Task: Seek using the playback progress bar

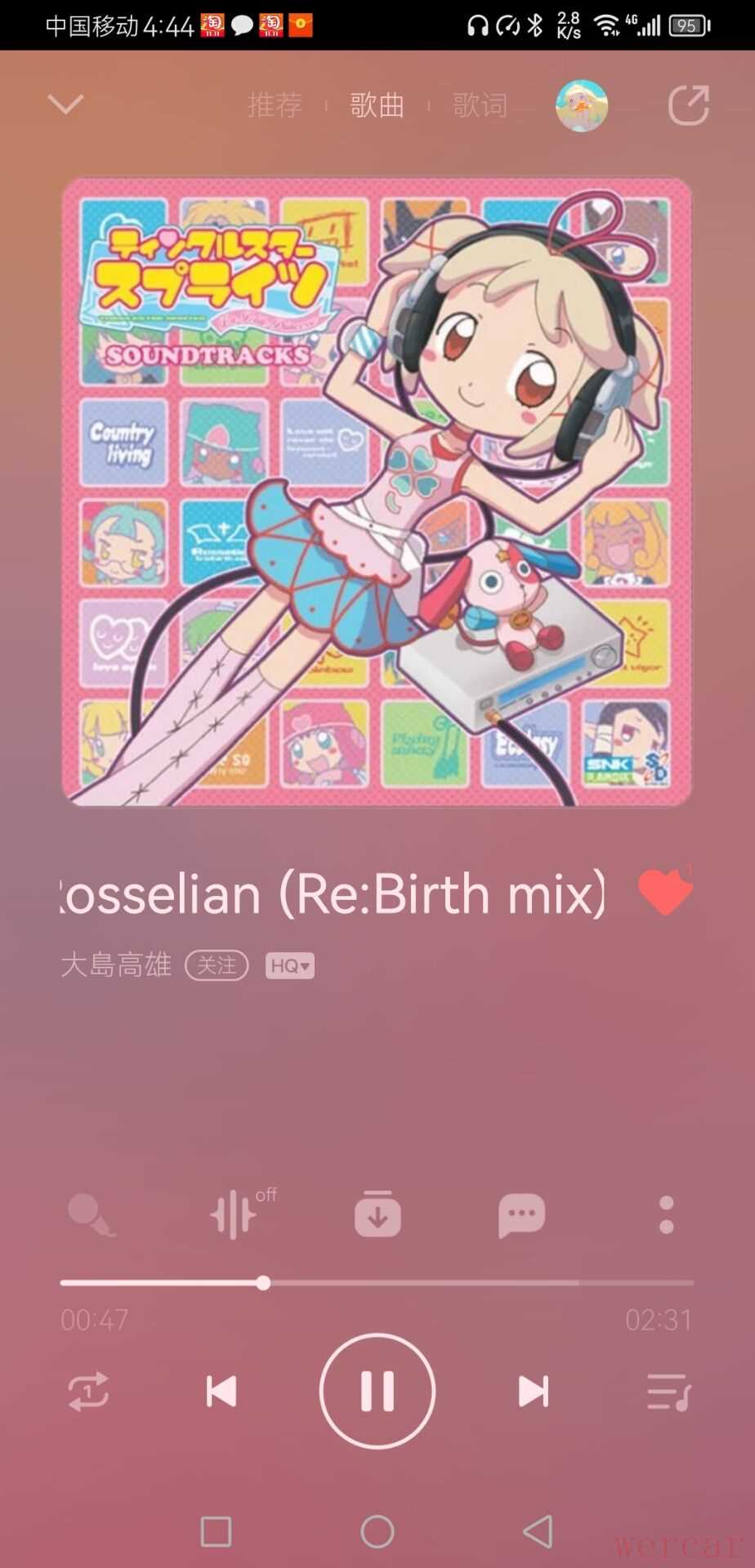Action: tap(377, 1283)
